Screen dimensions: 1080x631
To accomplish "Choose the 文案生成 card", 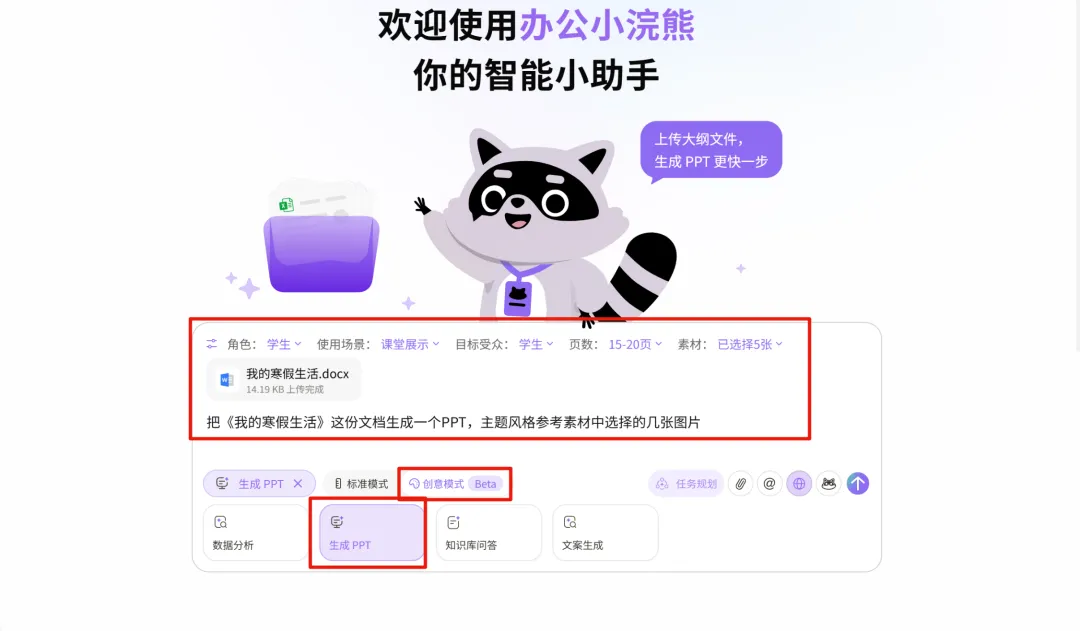I will (x=605, y=532).
